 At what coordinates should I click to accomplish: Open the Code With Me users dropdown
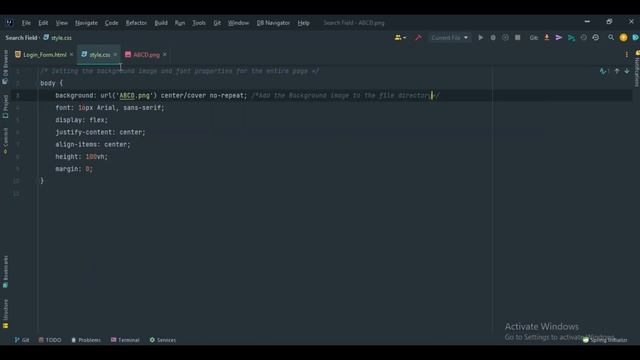coord(400,38)
